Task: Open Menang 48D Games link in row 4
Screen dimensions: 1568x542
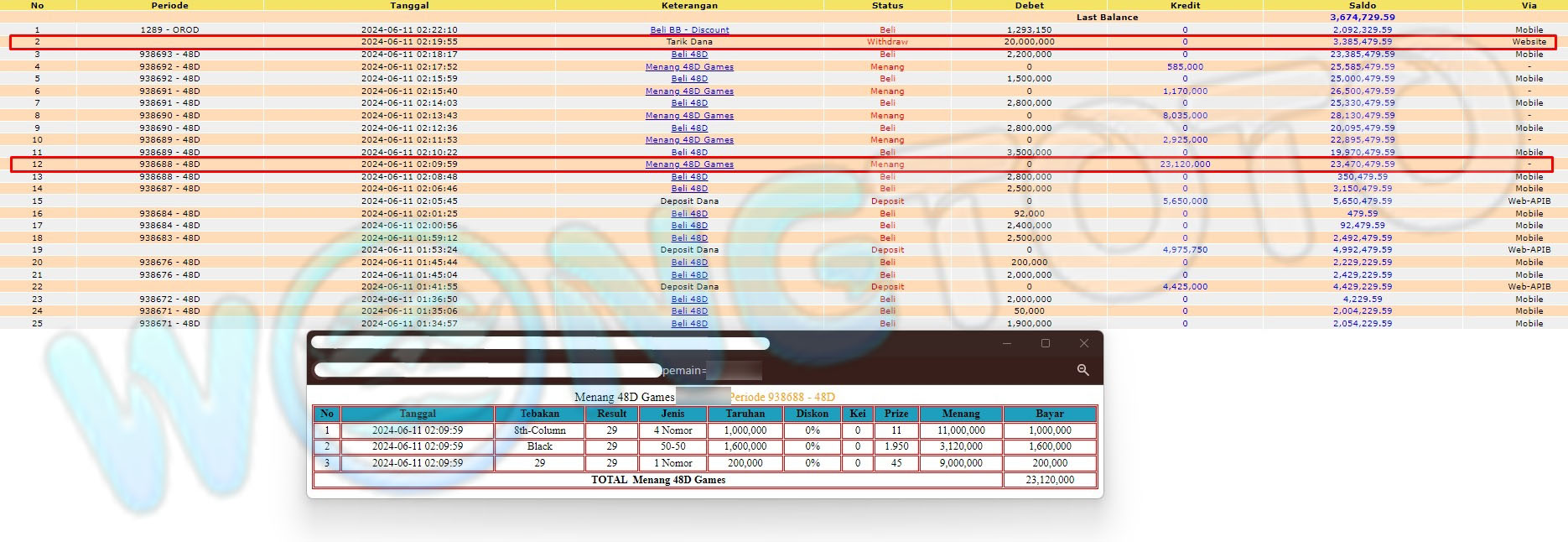Action: pos(689,66)
